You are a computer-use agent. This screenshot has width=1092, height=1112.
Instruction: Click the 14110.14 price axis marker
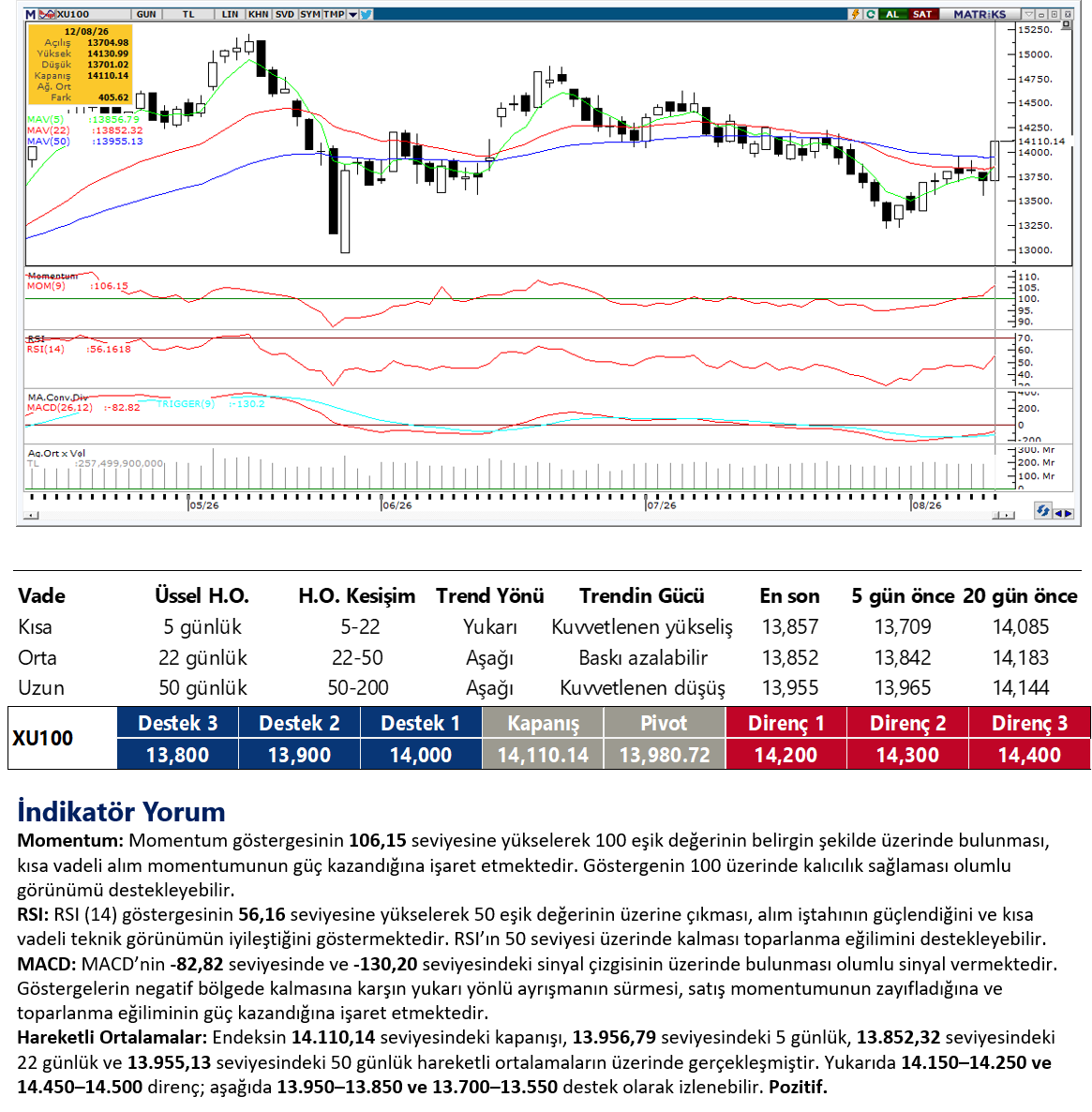pyautogui.click(x=1041, y=142)
